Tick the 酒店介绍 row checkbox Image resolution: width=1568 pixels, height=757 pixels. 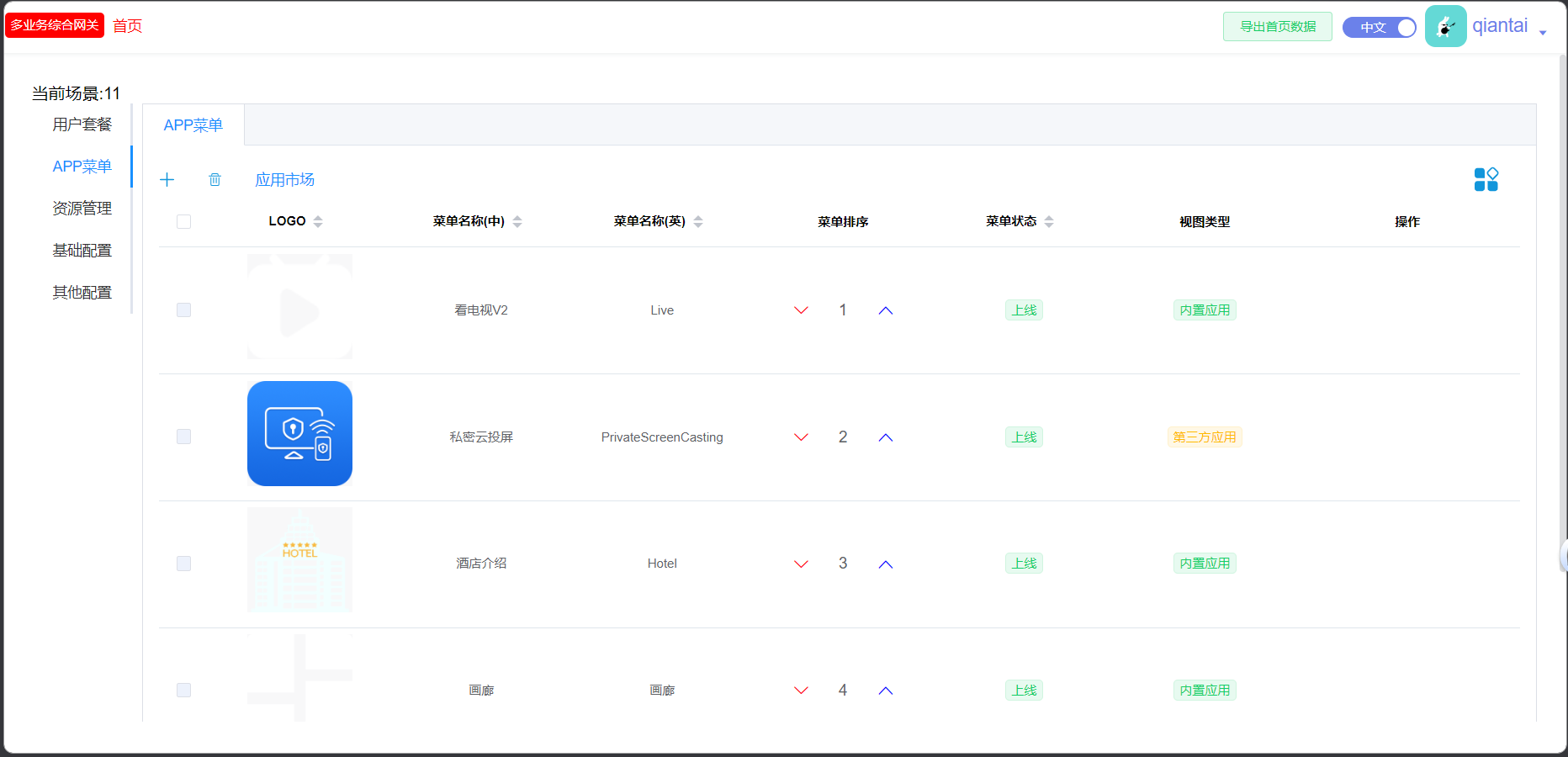(184, 564)
